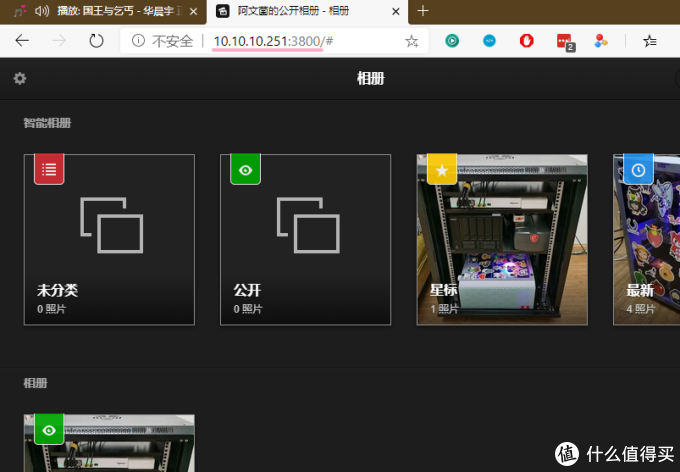Viewport: 680px width, 472px height.
Task: Open the 星标 starred album
Action: [502, 239]
